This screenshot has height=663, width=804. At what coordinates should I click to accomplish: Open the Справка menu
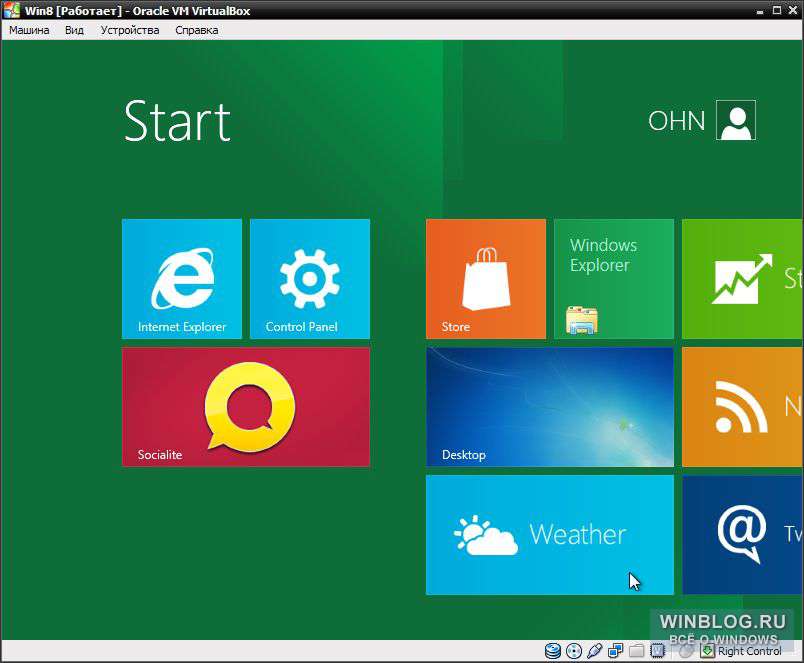pyautogui.click(x=197, y=30)
